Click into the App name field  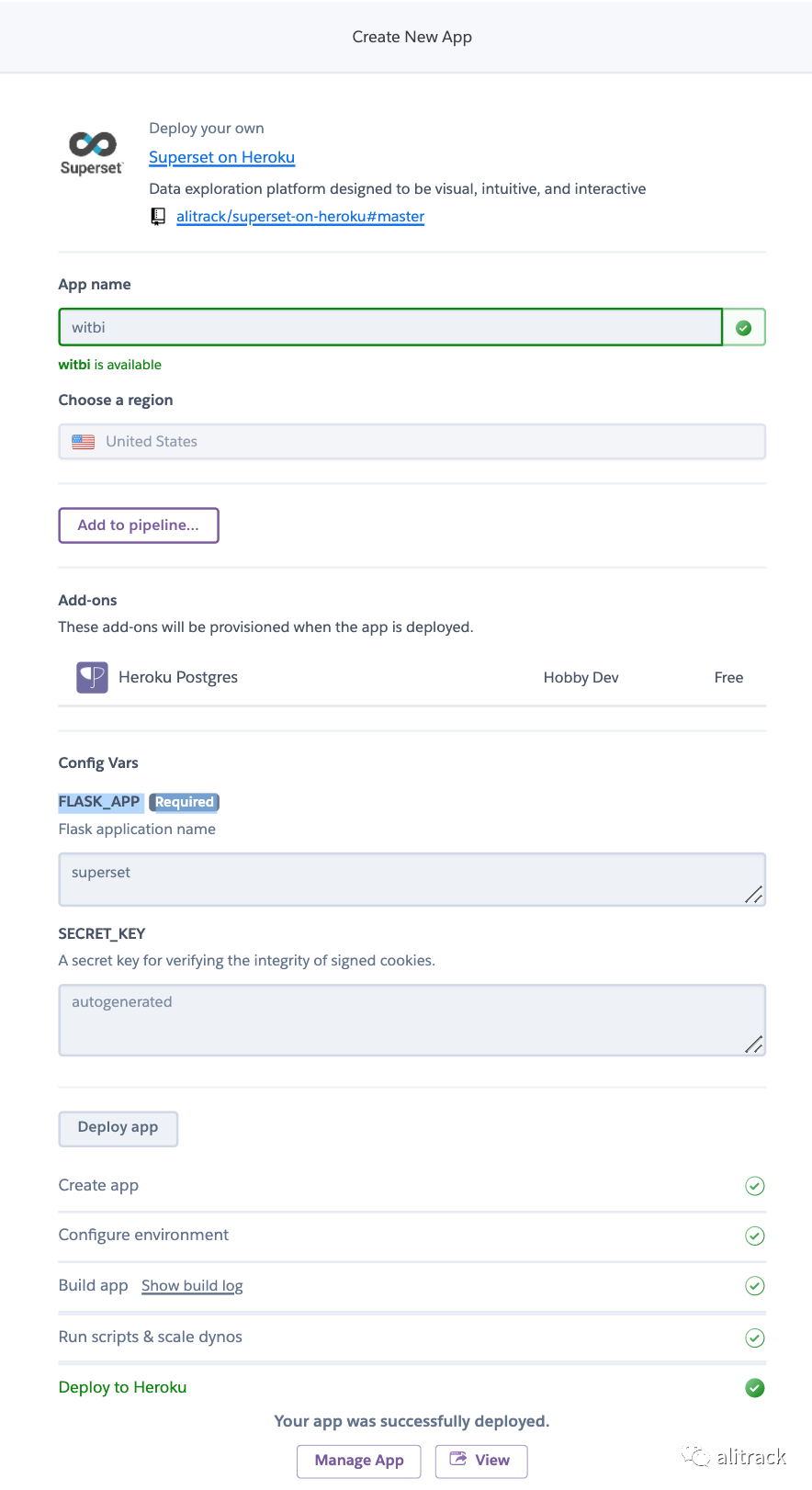[x=390, y=328]
